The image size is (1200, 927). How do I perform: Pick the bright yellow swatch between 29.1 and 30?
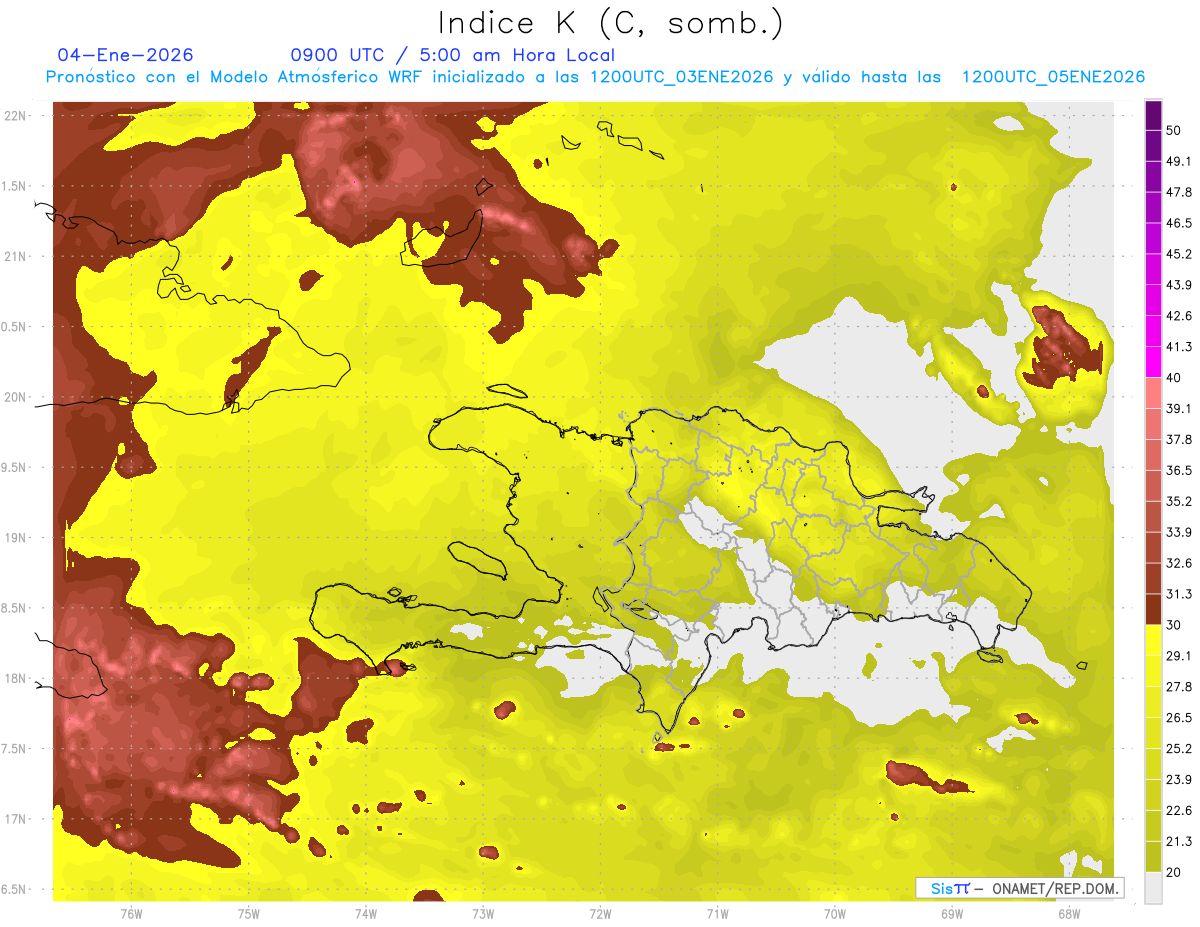pyautogui.click(x=1154, y=640)
